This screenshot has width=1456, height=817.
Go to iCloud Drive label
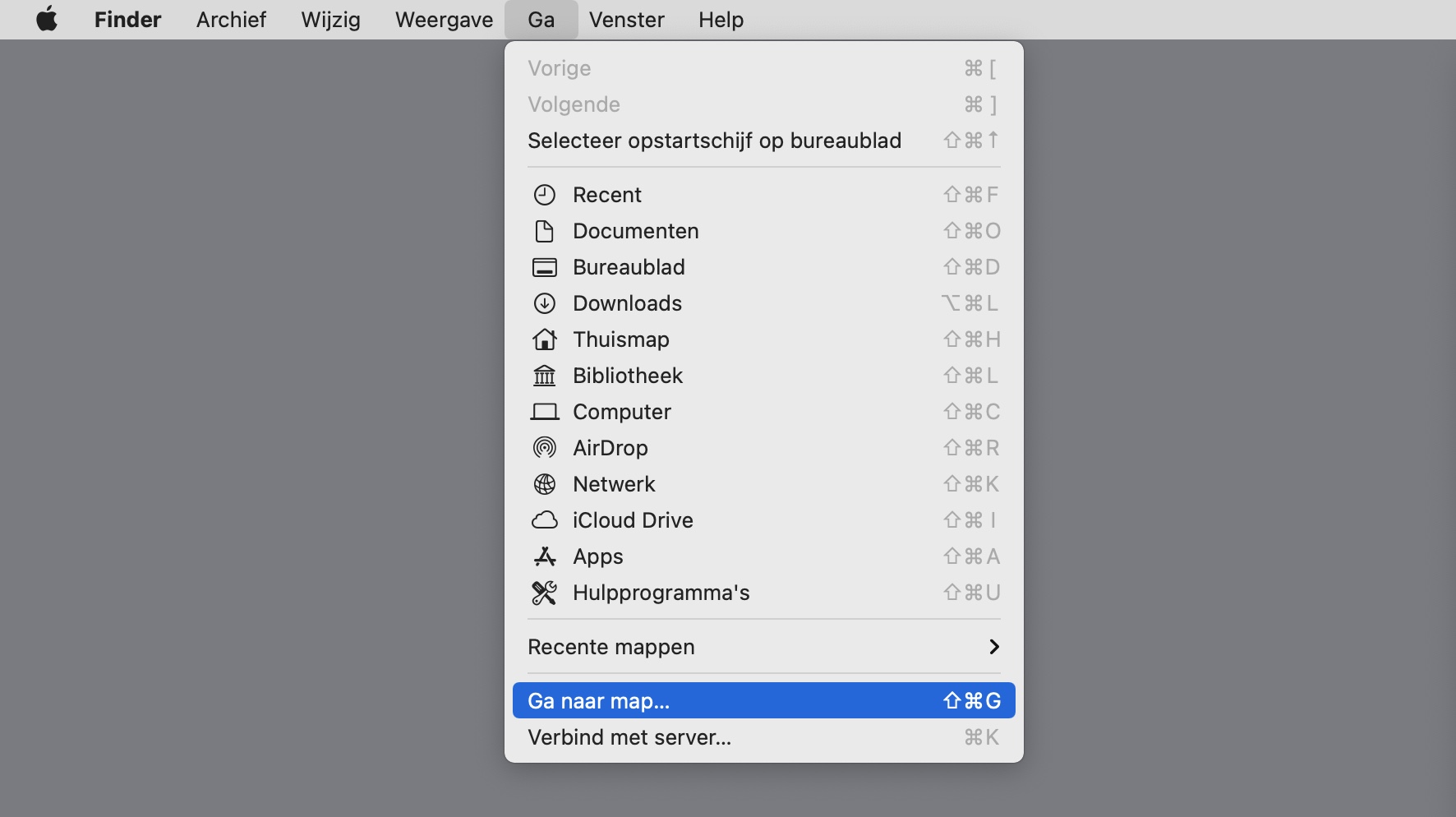pyautogui.click(x=633, y=520)
